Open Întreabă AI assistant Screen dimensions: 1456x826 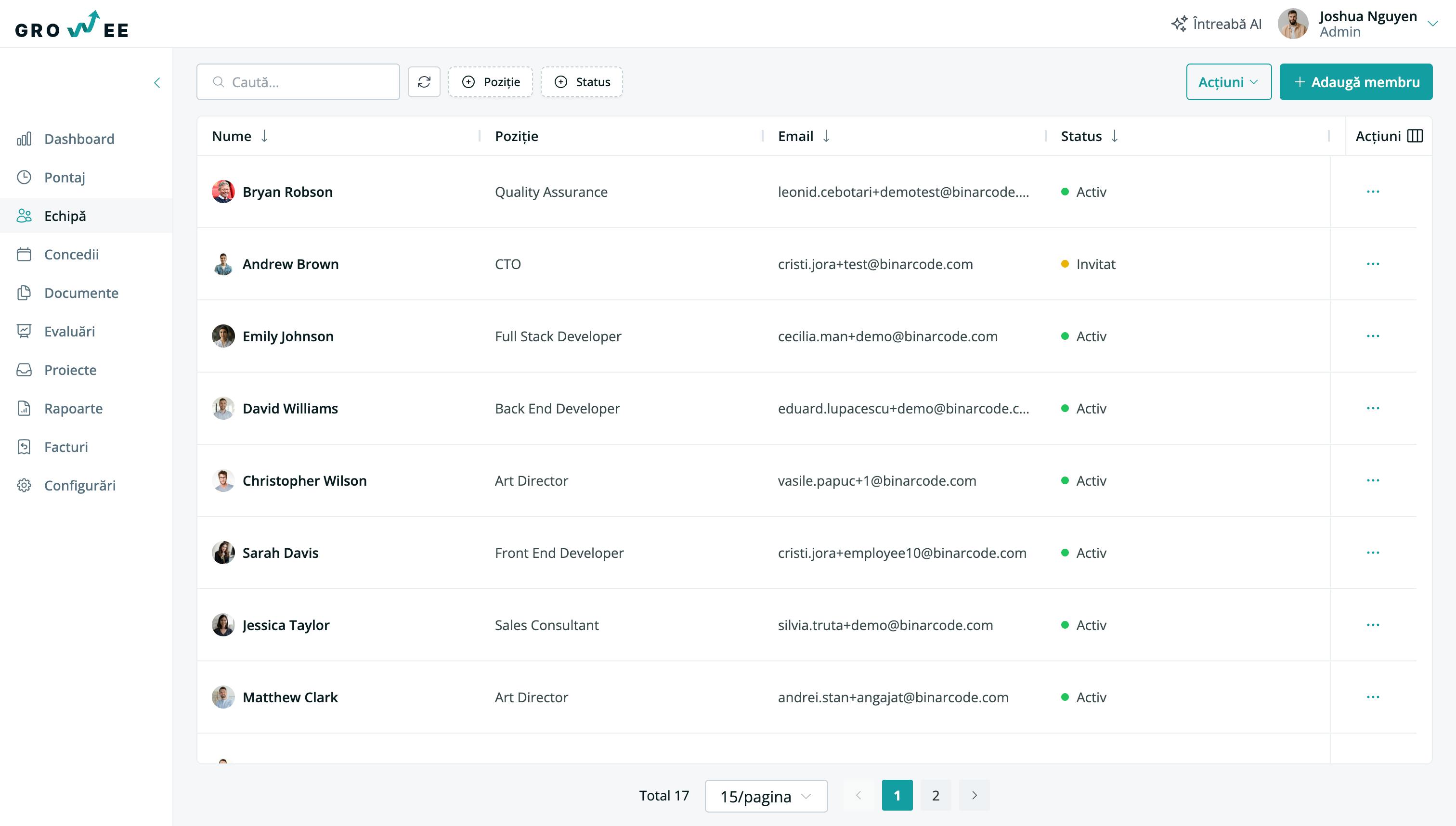[x=1216, y=24]
